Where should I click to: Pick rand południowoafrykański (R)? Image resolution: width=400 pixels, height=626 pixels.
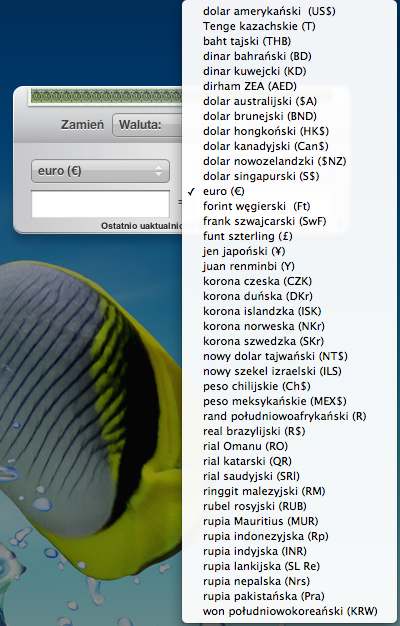tap(289, 416)
